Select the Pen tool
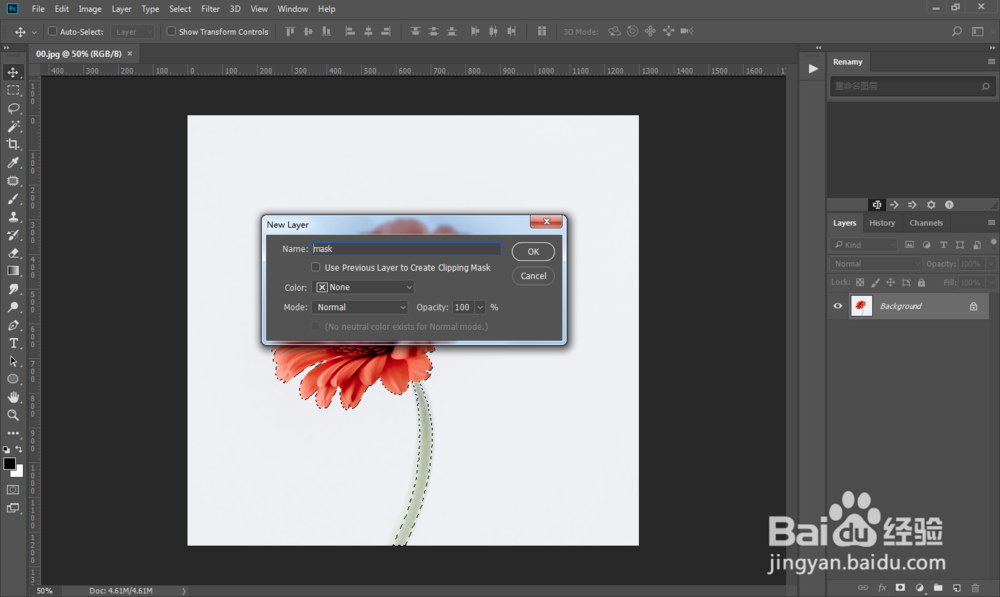 click(13, 325)
